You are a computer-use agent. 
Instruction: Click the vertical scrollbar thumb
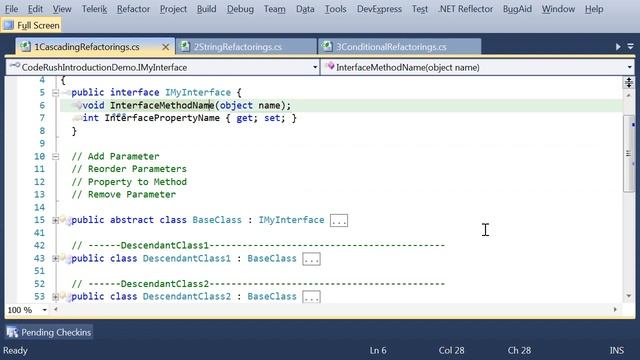click(x=629, y=153)
